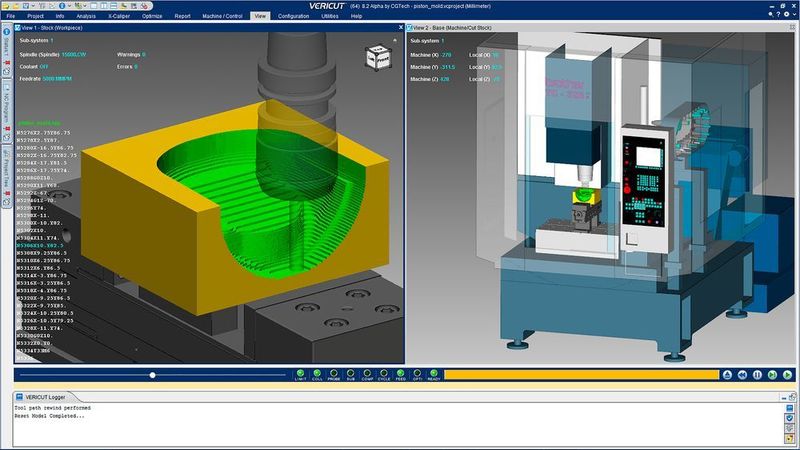The width and height of the screenshot is (800, 450).
Task: Click the View 1 - Stock (Workpiece) title
Action: (x=52, y=28)
